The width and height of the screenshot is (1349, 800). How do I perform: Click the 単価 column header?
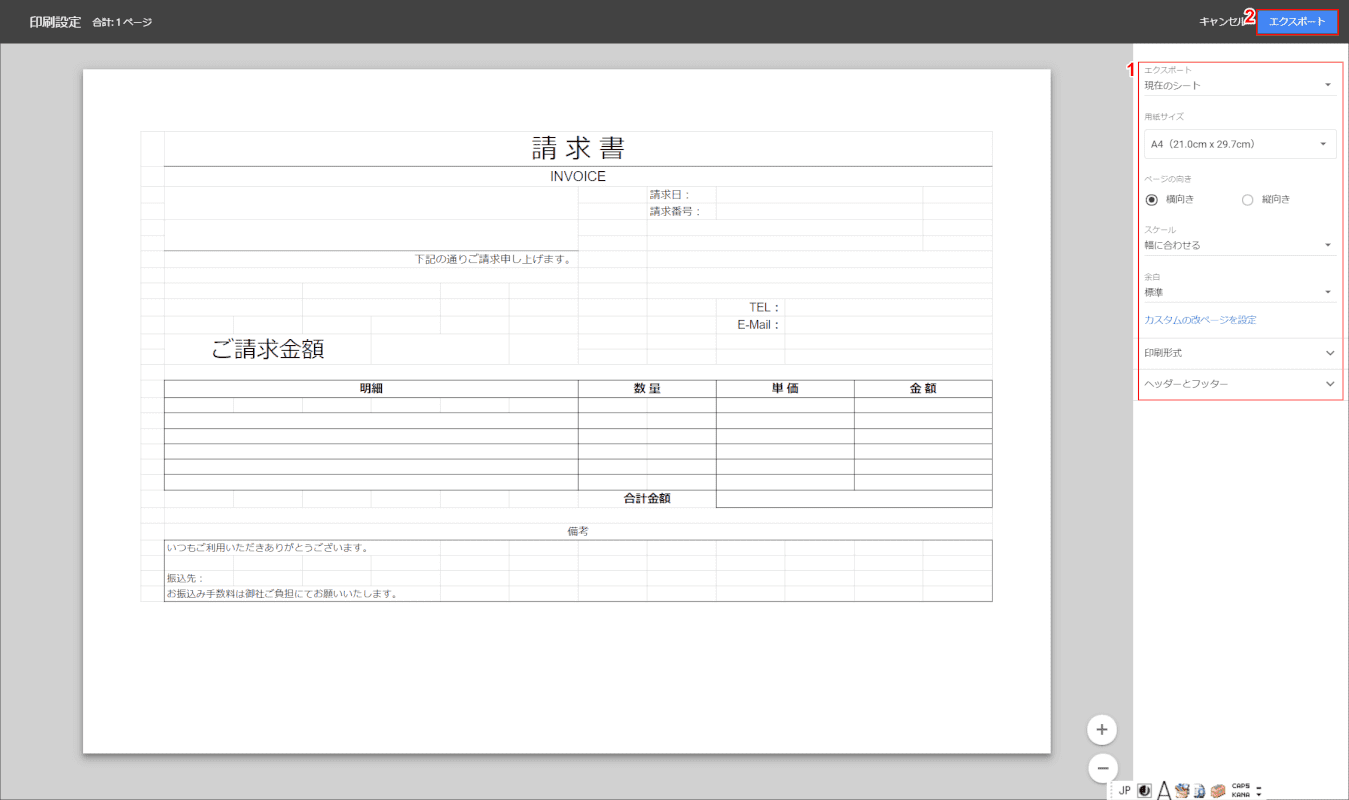[x=785, y=389]
